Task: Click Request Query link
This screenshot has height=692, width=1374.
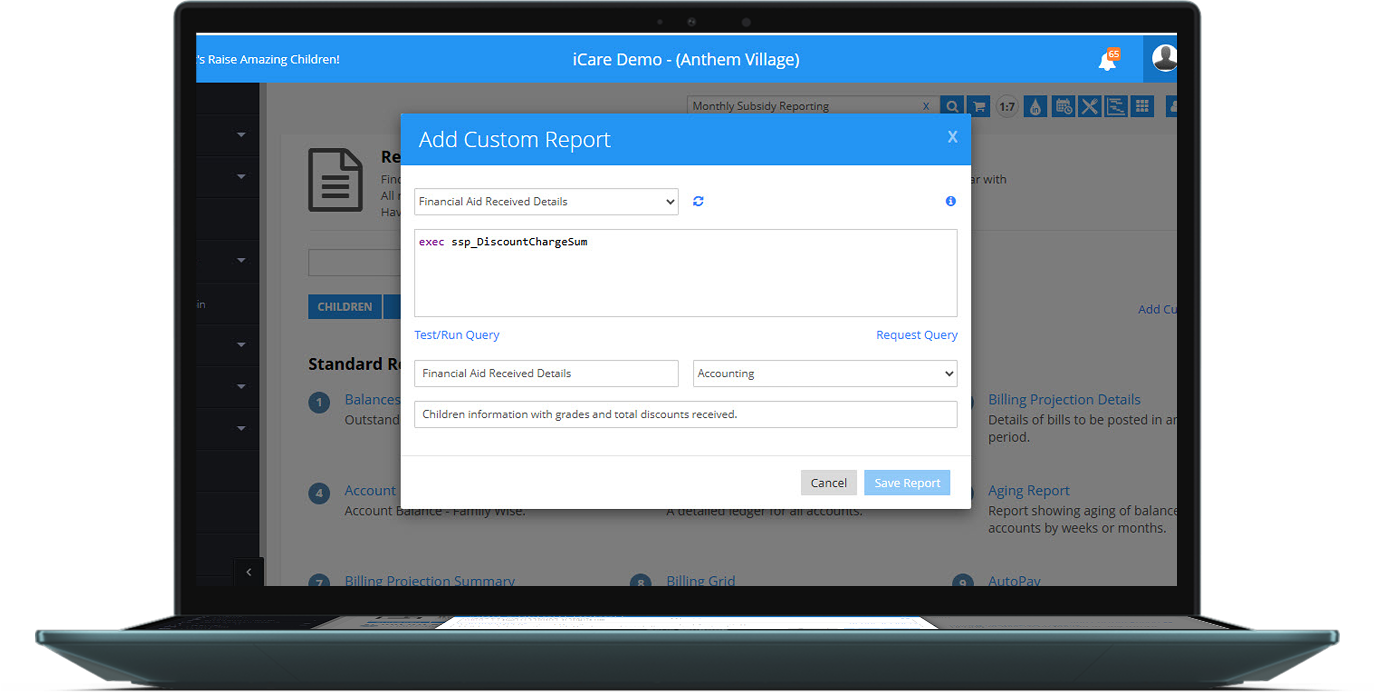Action: pyautogui.click(x=917, y=335)
